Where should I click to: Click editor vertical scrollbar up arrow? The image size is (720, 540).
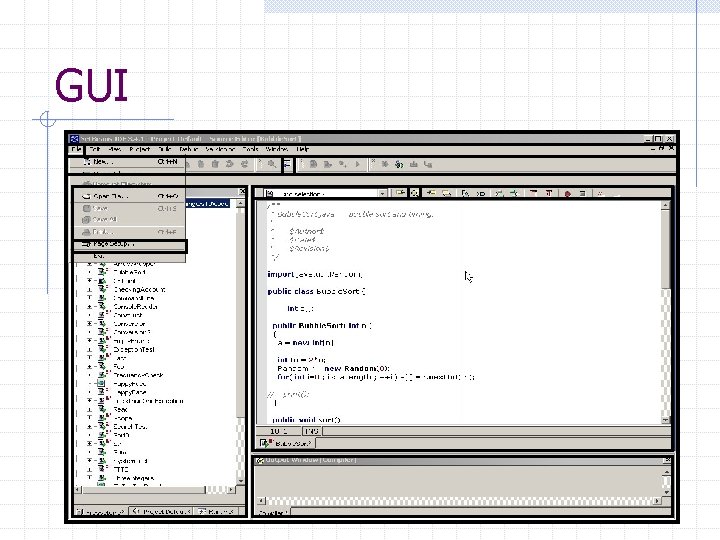pos(665,206)
